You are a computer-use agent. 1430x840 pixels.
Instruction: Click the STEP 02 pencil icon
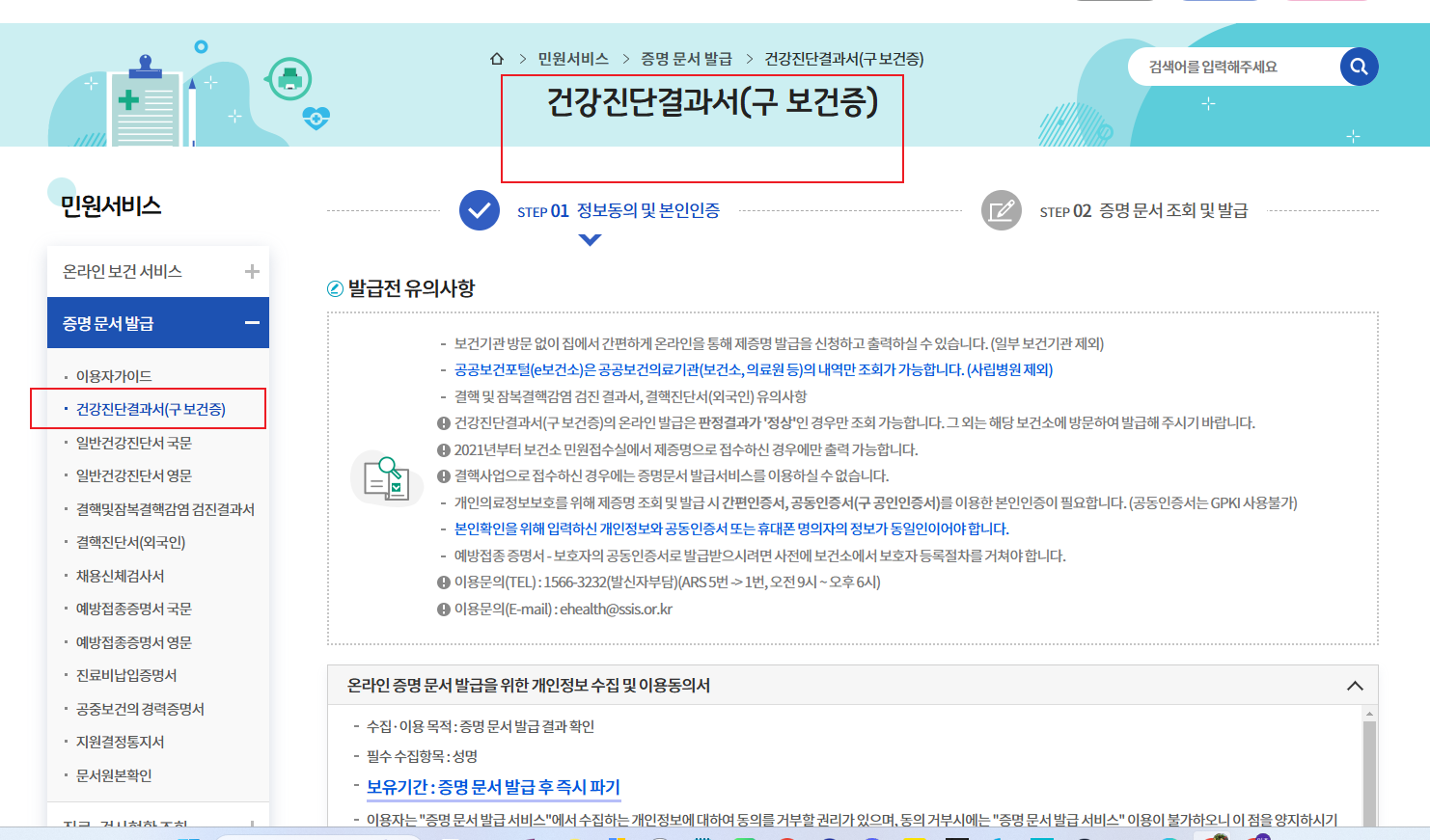click(x=1001, y=211)
